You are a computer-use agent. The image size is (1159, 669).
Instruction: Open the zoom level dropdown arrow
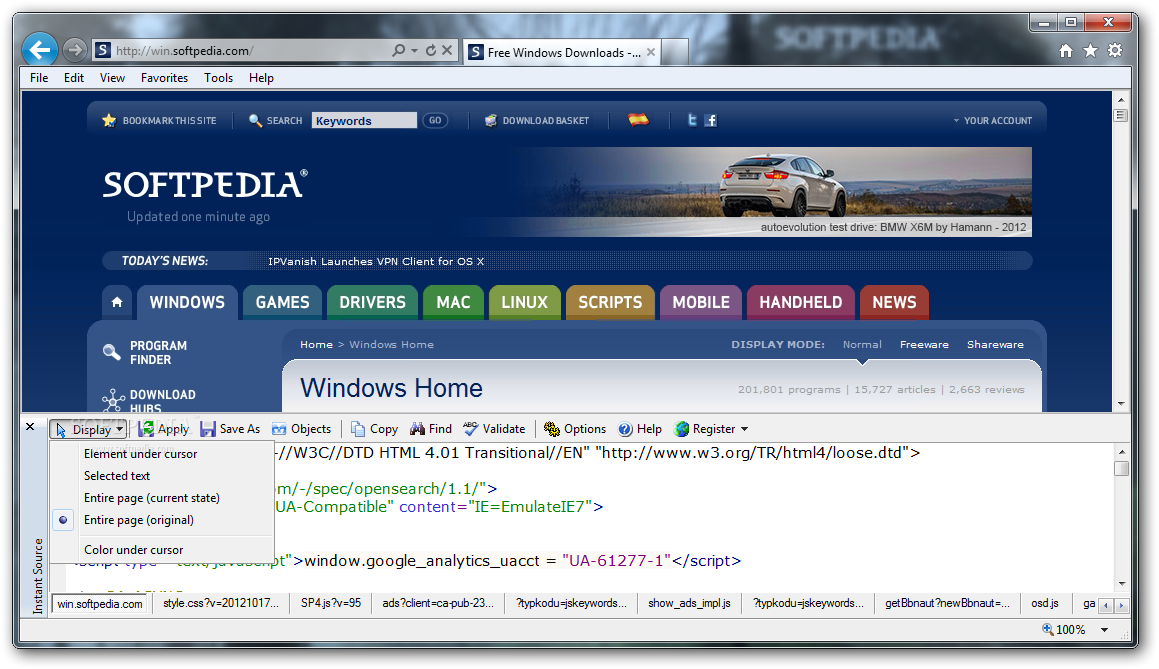(1104, 630)
